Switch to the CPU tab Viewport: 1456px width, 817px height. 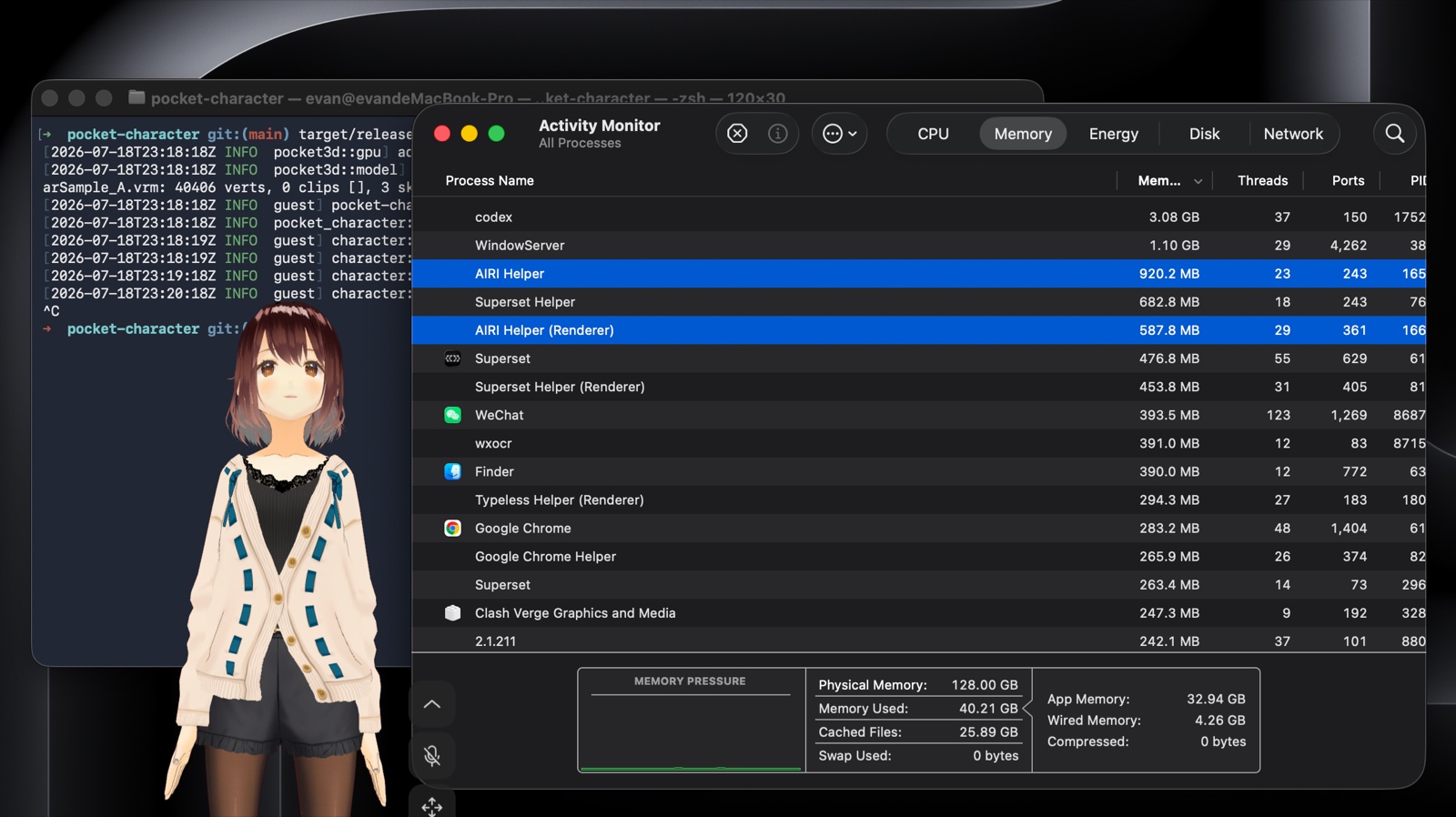click(x=933, y=134)
